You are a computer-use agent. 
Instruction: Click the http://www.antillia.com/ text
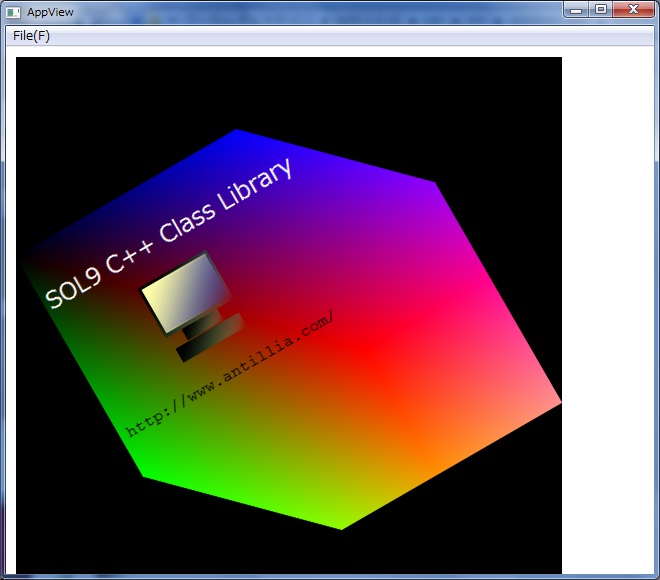pos(230,373)
